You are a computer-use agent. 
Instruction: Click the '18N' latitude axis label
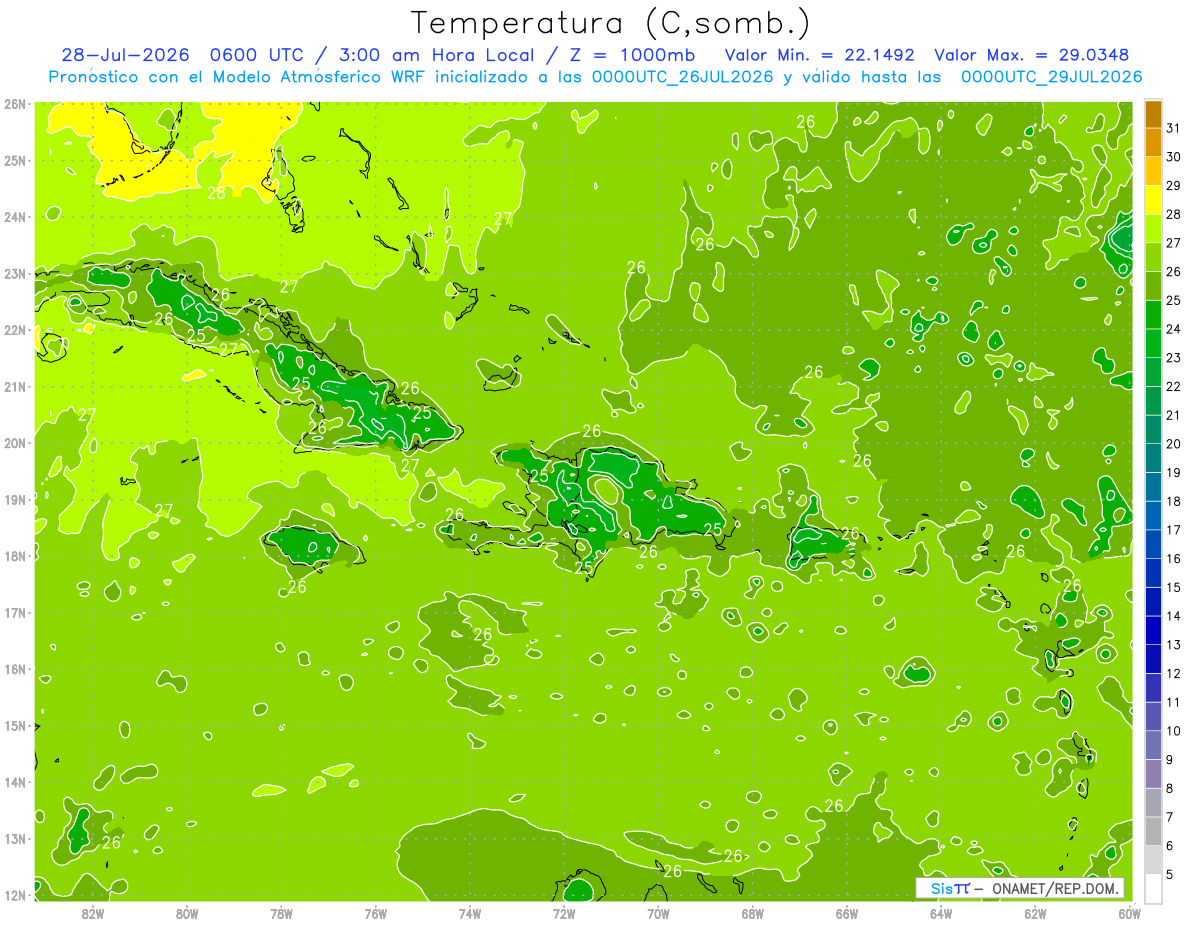click(14, 556)
